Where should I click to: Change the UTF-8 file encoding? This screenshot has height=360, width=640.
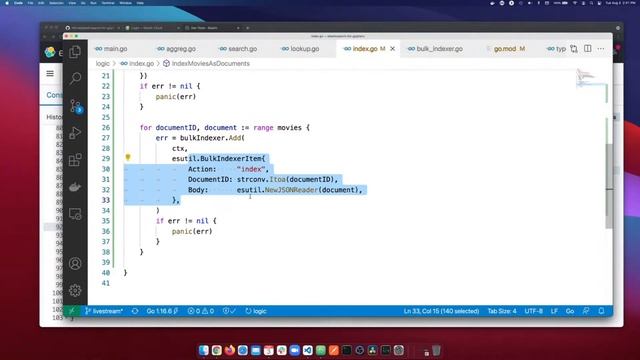click(533, 311)
